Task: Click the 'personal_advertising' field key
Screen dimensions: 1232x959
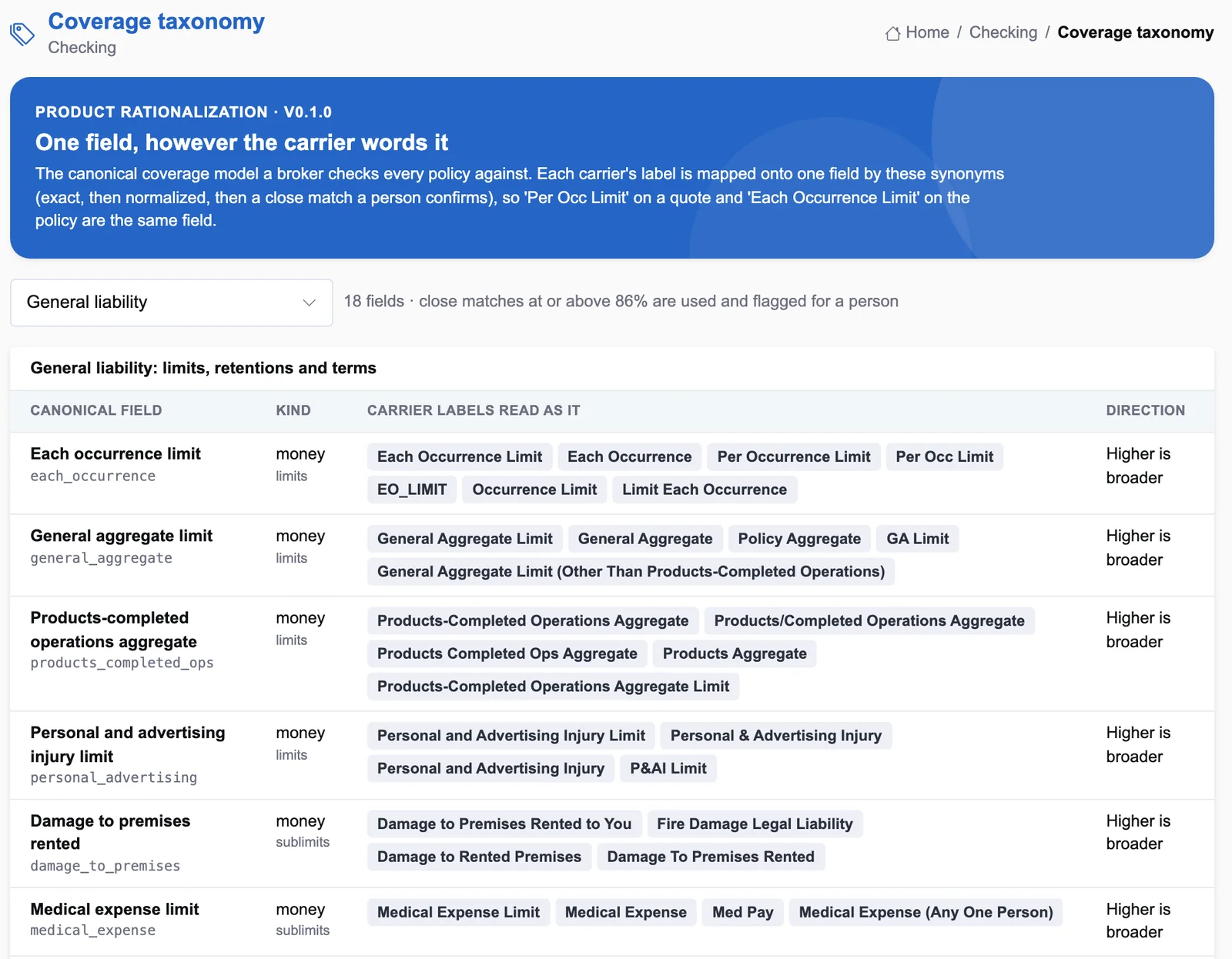Action: click(114, 778)
